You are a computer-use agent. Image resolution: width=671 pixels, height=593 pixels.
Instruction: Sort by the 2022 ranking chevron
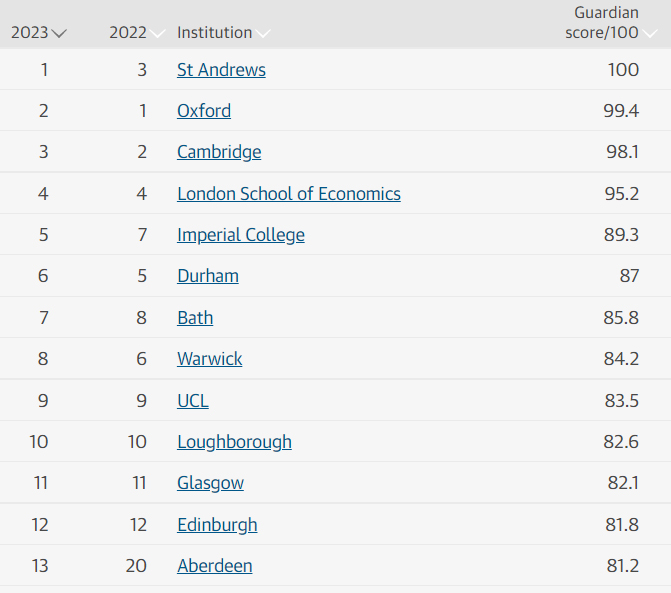[x=157, y=33]
